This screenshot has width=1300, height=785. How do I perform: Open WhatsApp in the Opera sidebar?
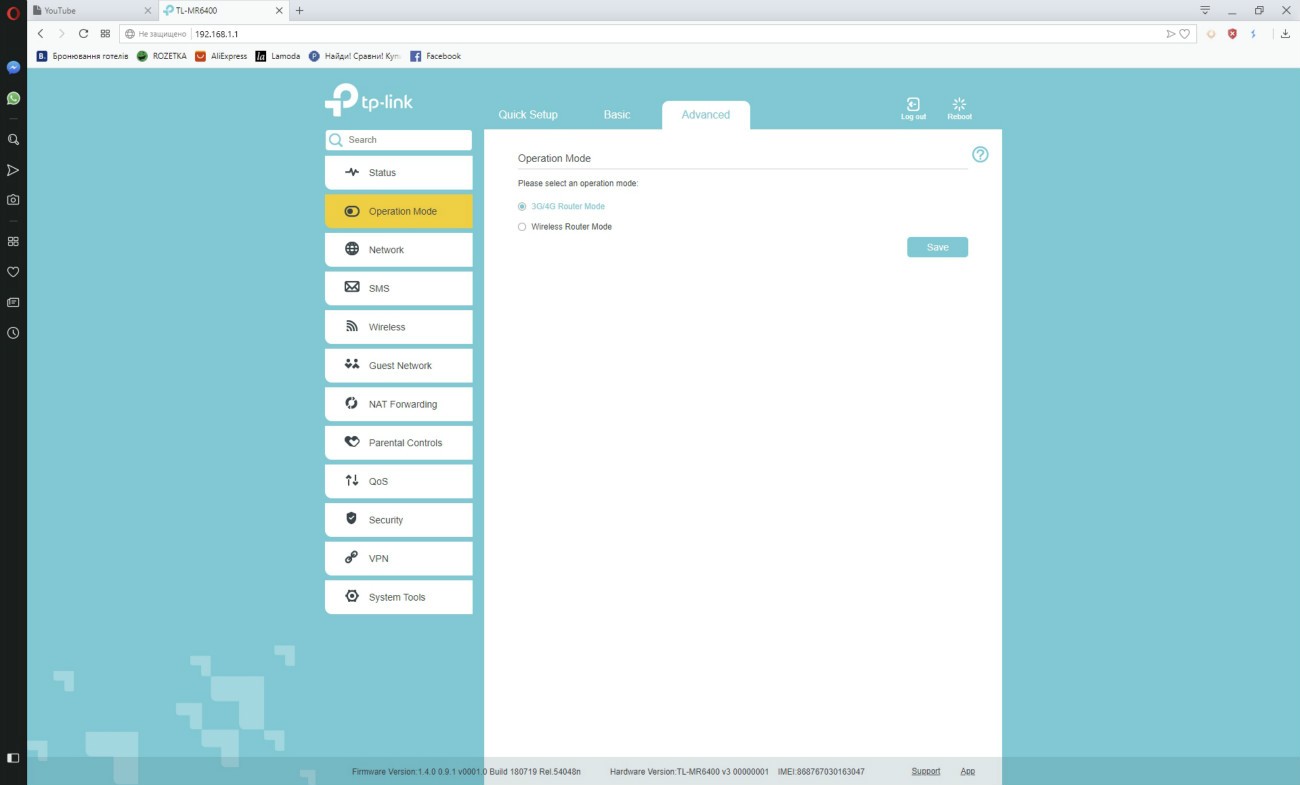tap(13, 98)
